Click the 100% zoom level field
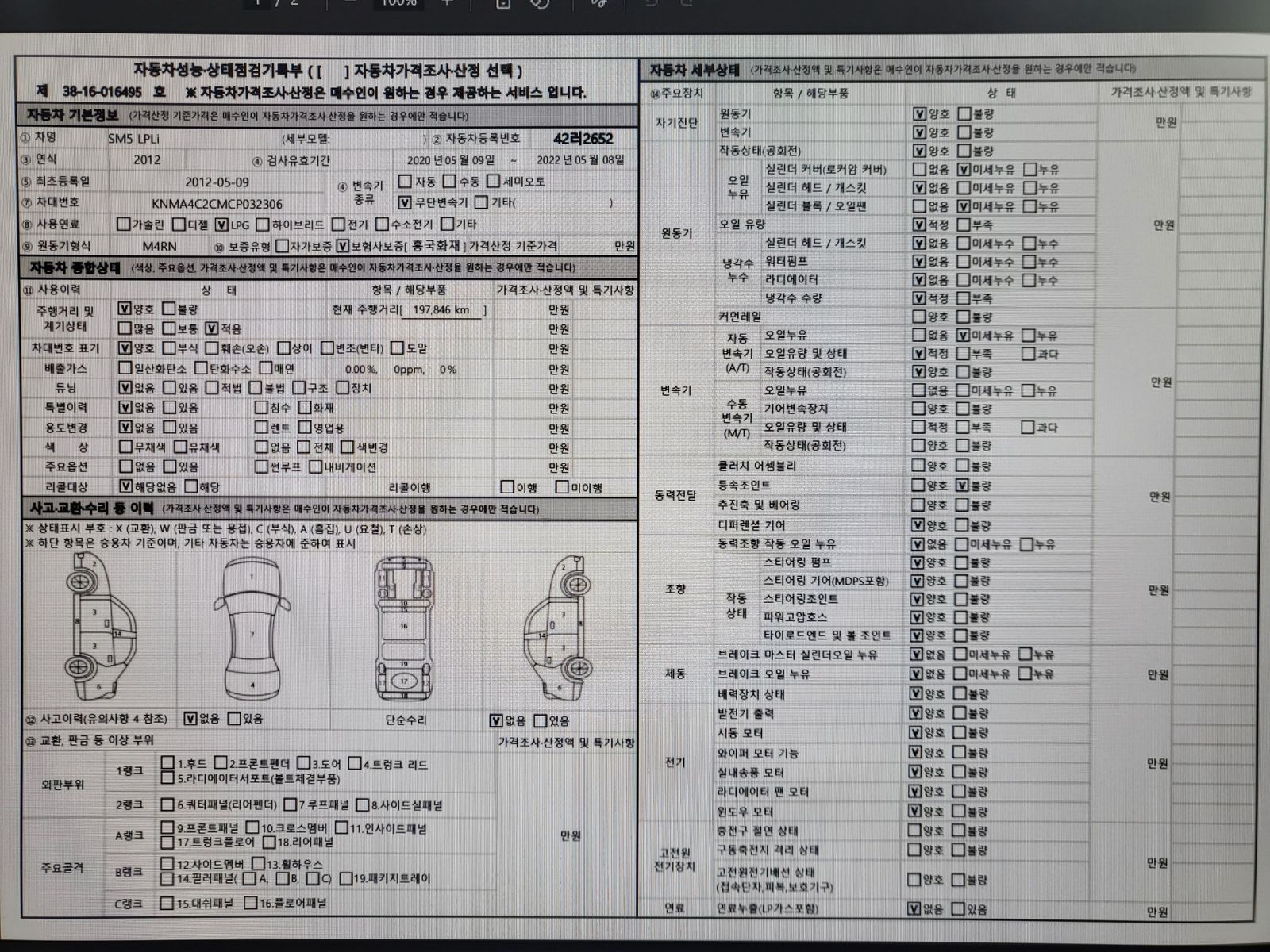1270x952 pixels. (x=398, y=3)
